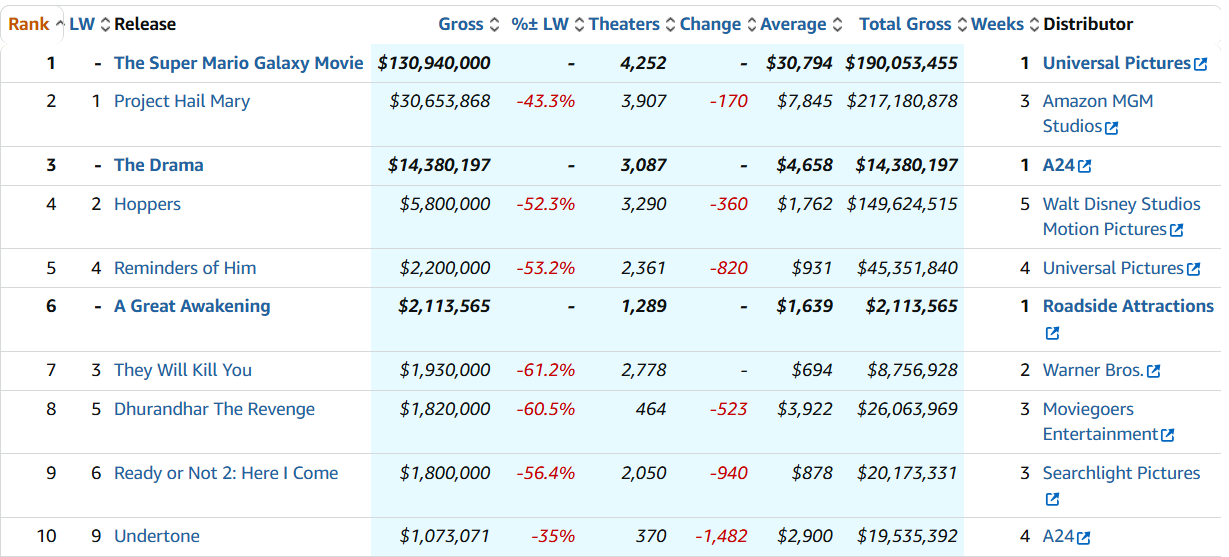This screenshot has width=1229, height=557.
Task: Click external link icon next to Warner Bros.
Action: pyautogui.click(x=1154, y=371)
